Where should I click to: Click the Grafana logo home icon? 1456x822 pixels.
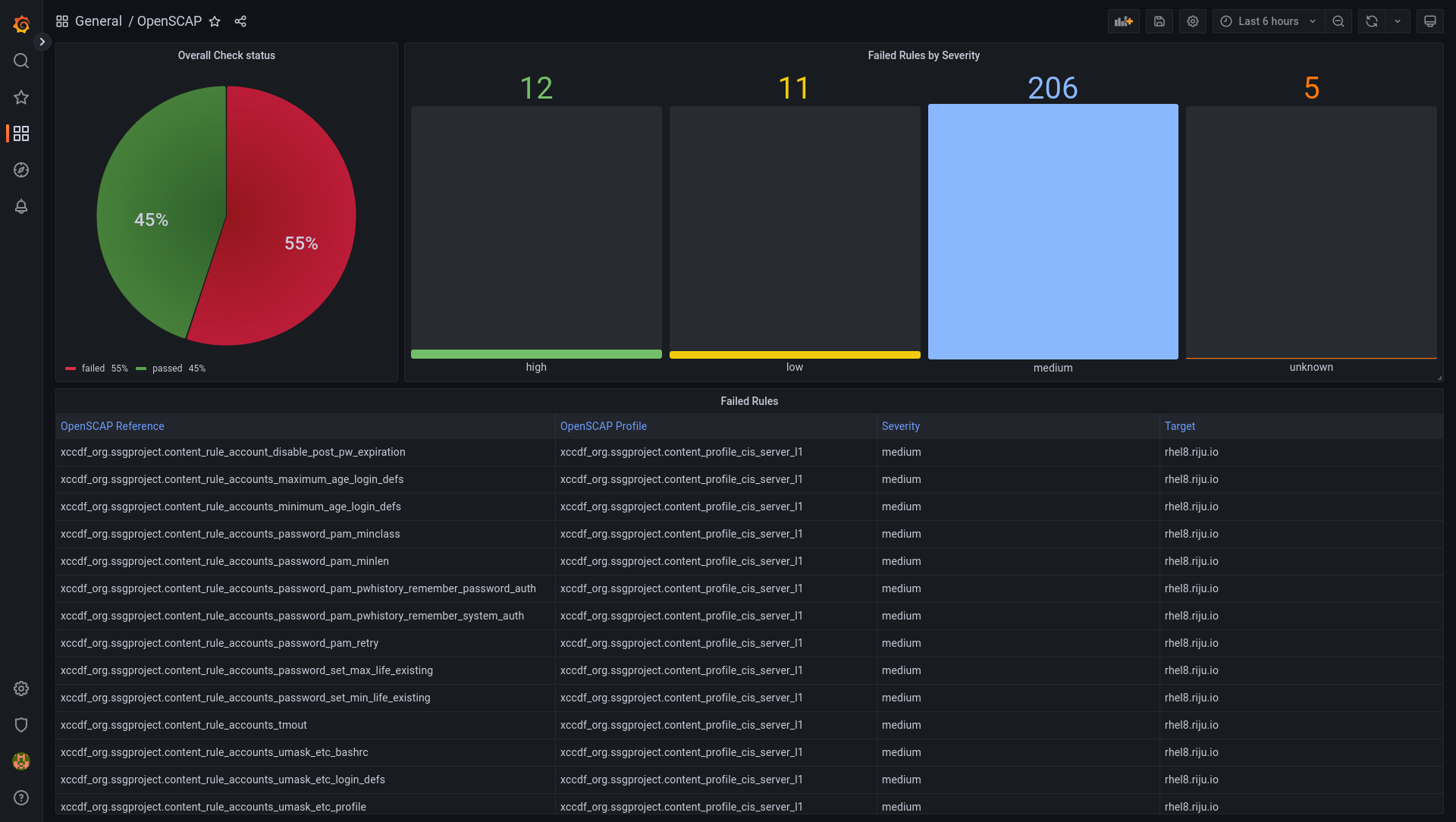click(21, 24)
